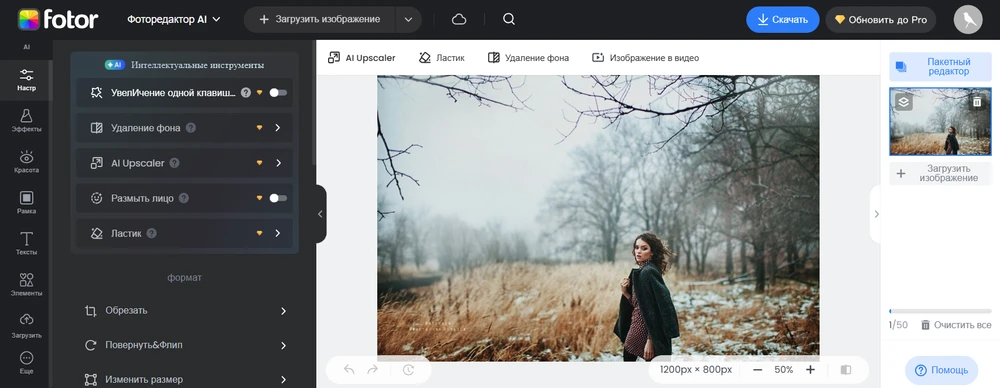Open the cloud storage icon

coord(459,20)
